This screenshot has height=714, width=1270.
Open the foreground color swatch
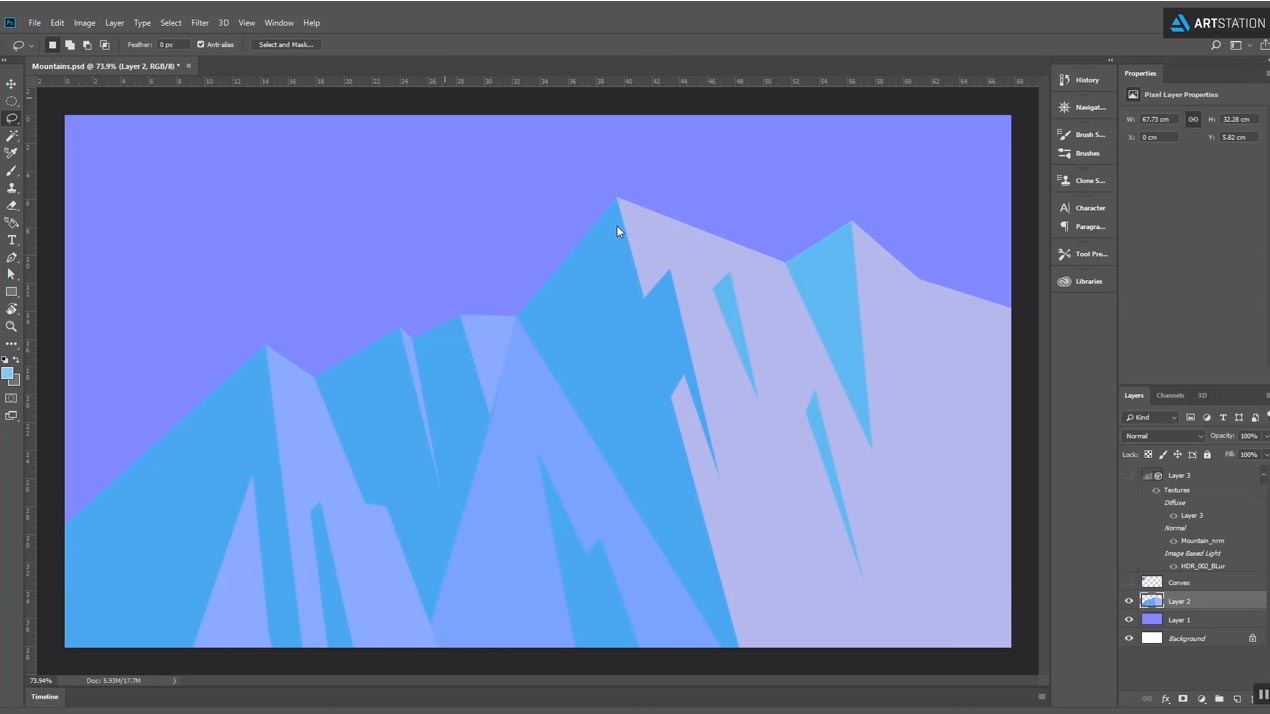point(8,373)
